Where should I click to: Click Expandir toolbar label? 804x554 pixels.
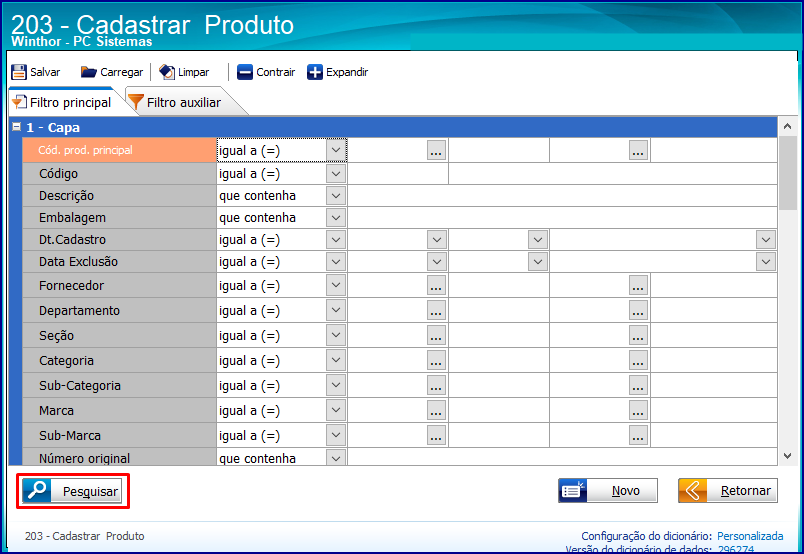coord(347,72)
